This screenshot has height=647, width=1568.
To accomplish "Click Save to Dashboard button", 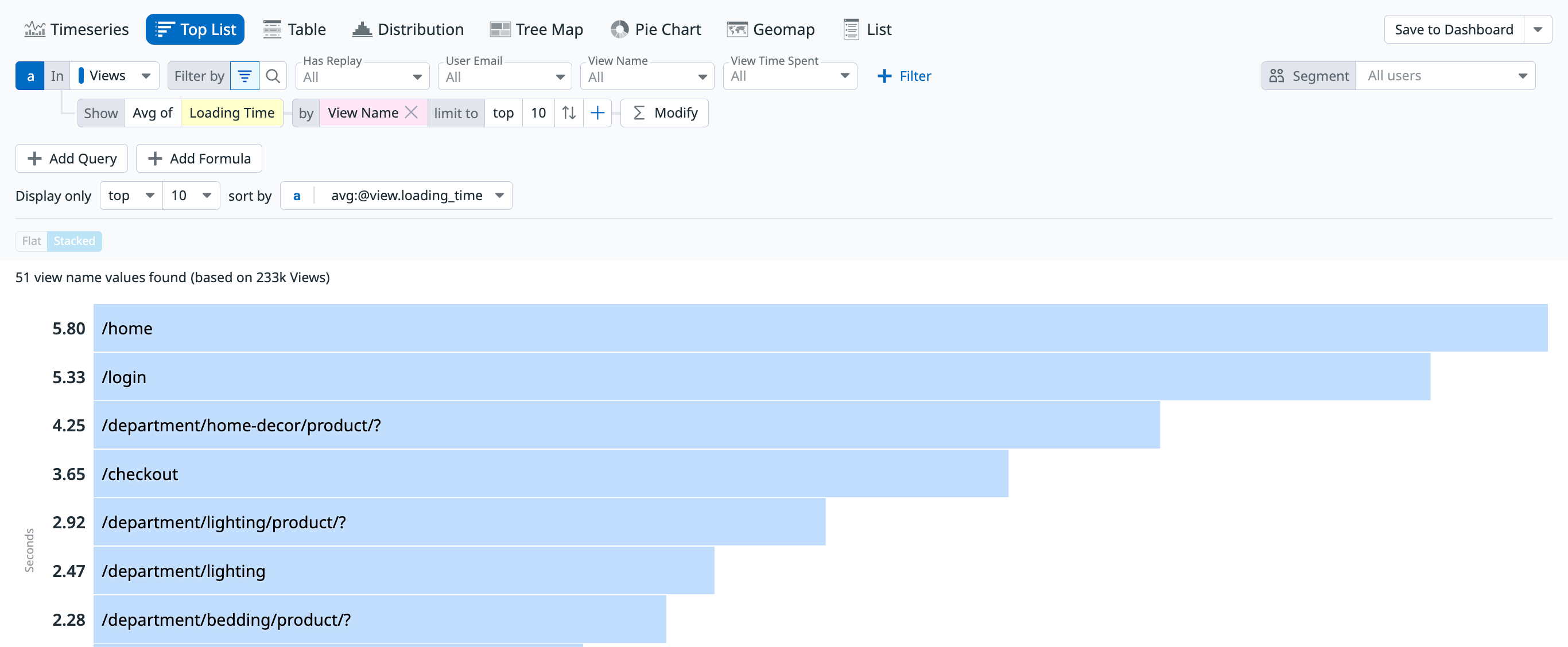I will 1454,29.
